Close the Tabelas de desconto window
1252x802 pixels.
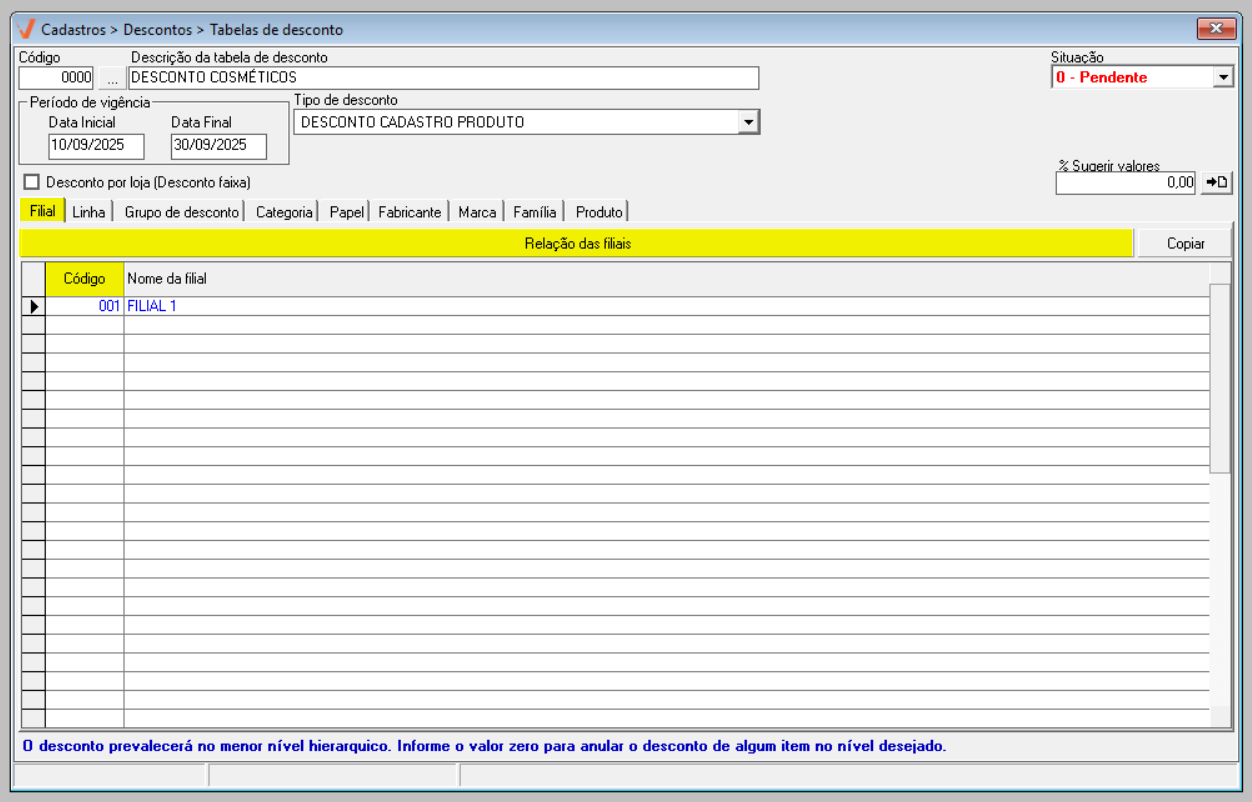(1216, 29)
